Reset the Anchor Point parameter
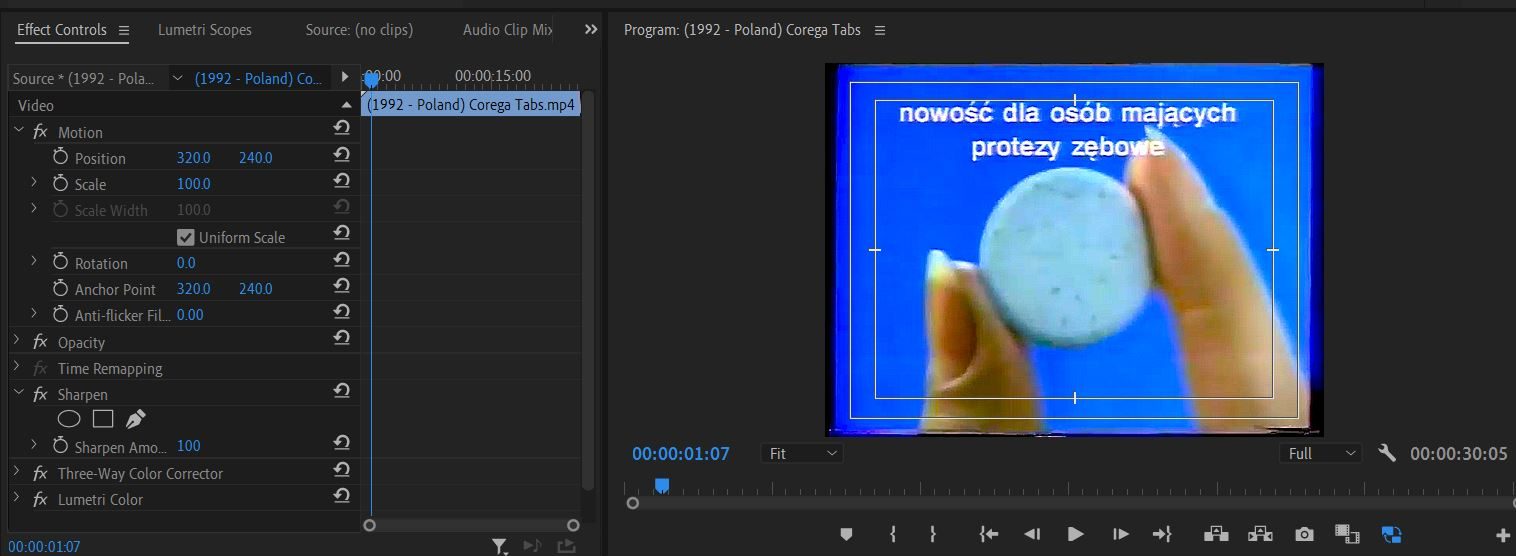1516x556 pixels. tap(342, 285)
